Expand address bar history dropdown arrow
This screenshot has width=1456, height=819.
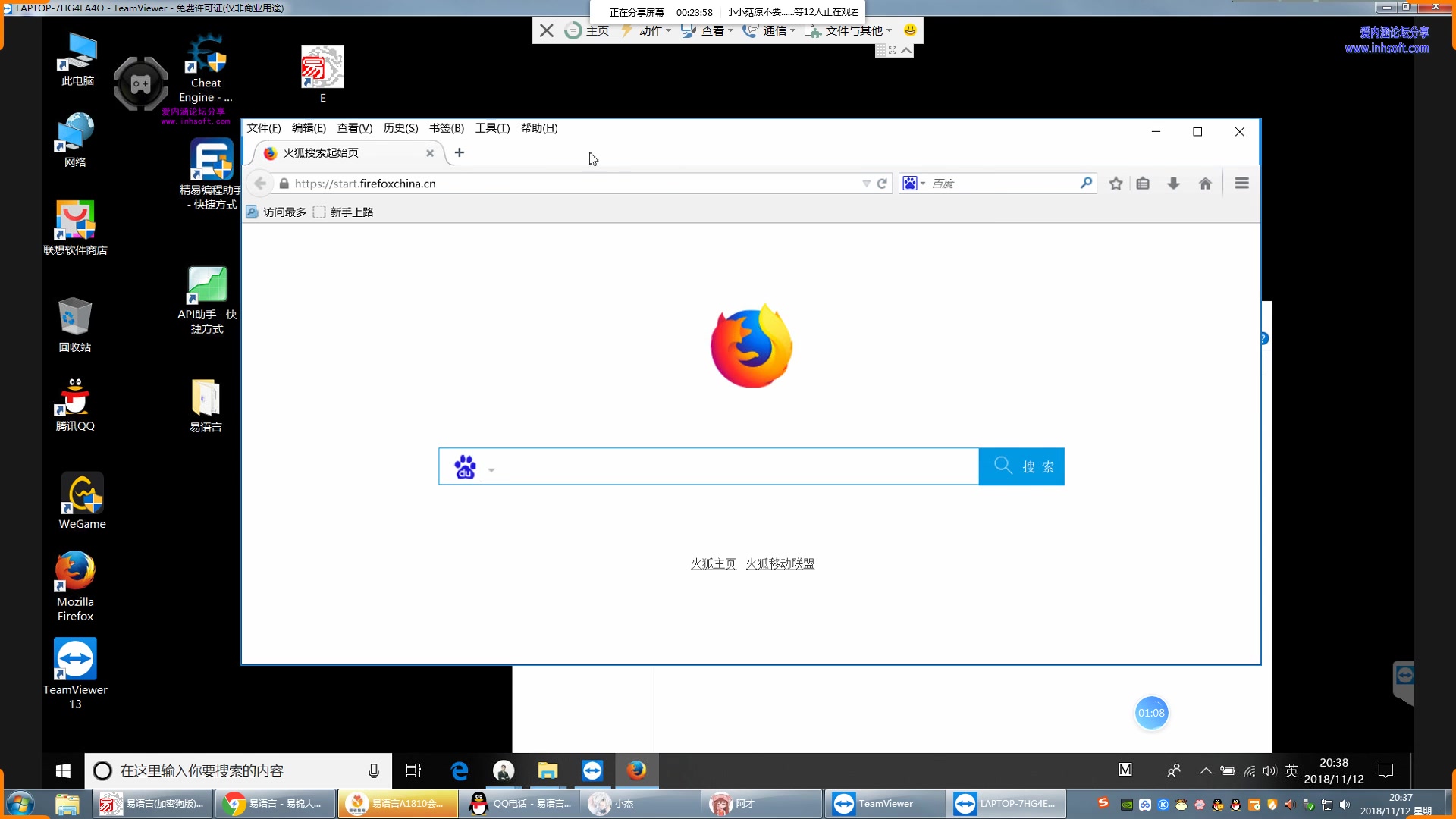point(866,184)
